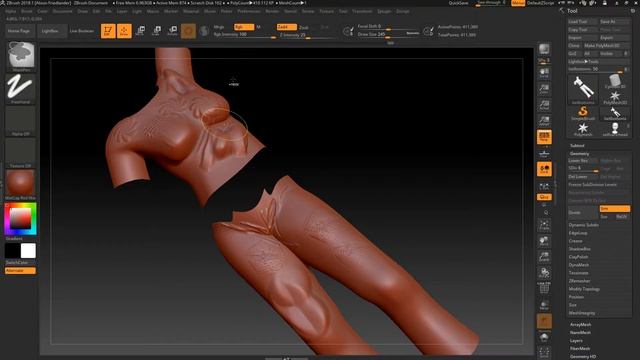The height and width of the screenshot is (360, 640).
Task: Adjust the Draw Size slider
Action: click(x=389, y=35)
